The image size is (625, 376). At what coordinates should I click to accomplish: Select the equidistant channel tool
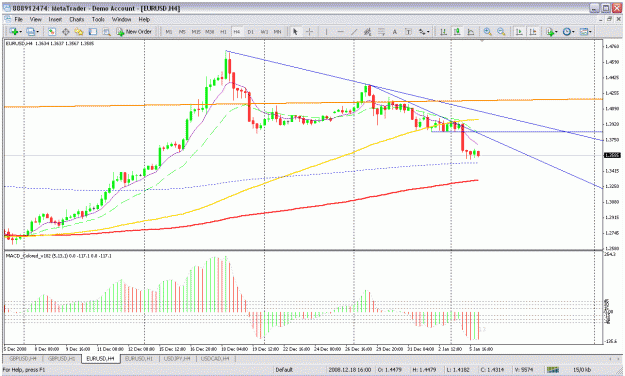click(x=368, y=31)
